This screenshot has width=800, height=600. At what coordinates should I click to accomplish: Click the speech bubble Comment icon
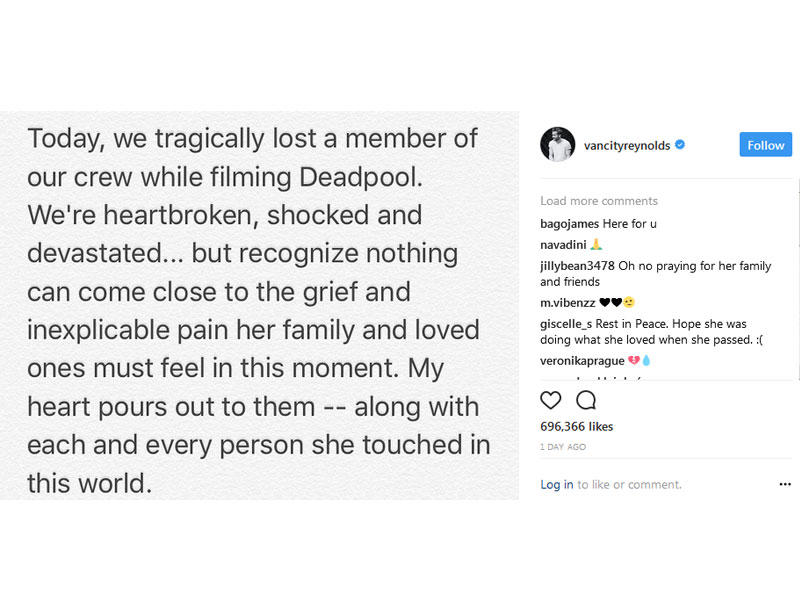point(586,401)
